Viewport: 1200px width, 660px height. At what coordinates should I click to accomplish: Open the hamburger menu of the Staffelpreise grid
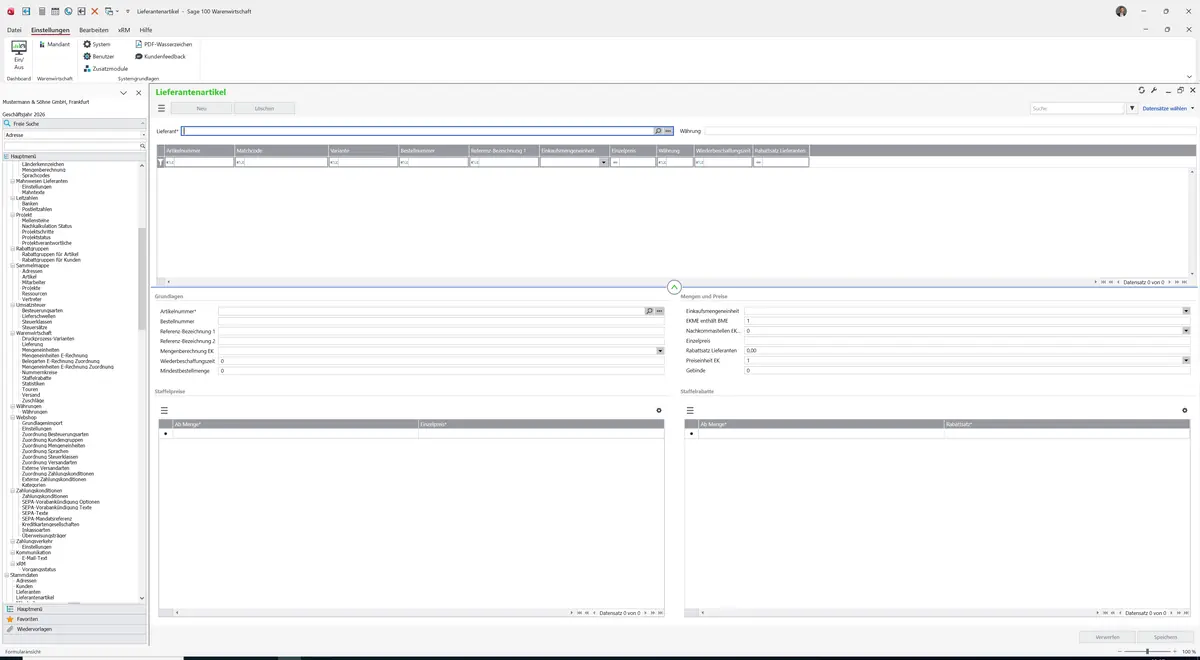point(164,411)
